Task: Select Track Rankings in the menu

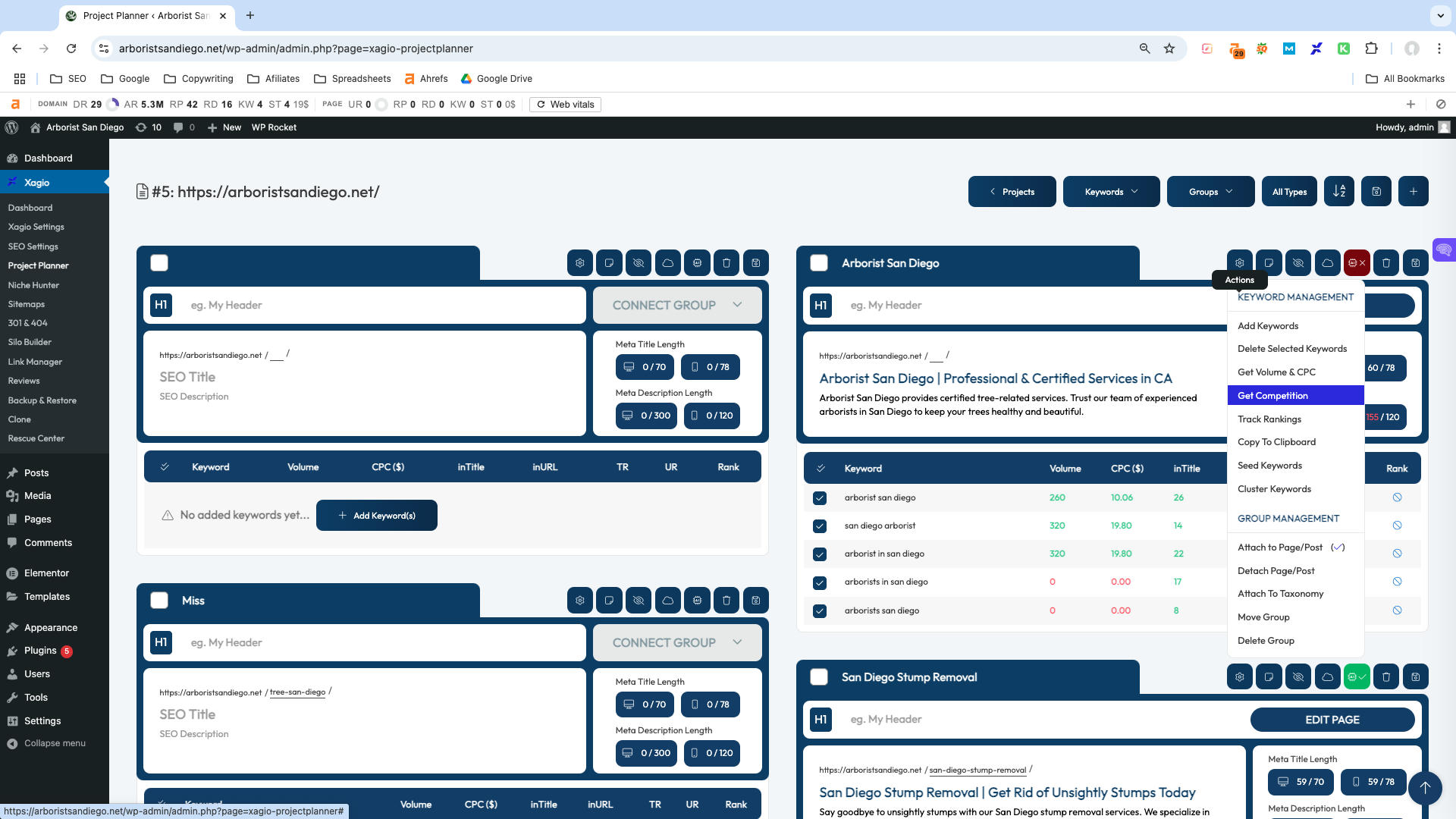Action: pyautogui.click(x=1295, y=419)
